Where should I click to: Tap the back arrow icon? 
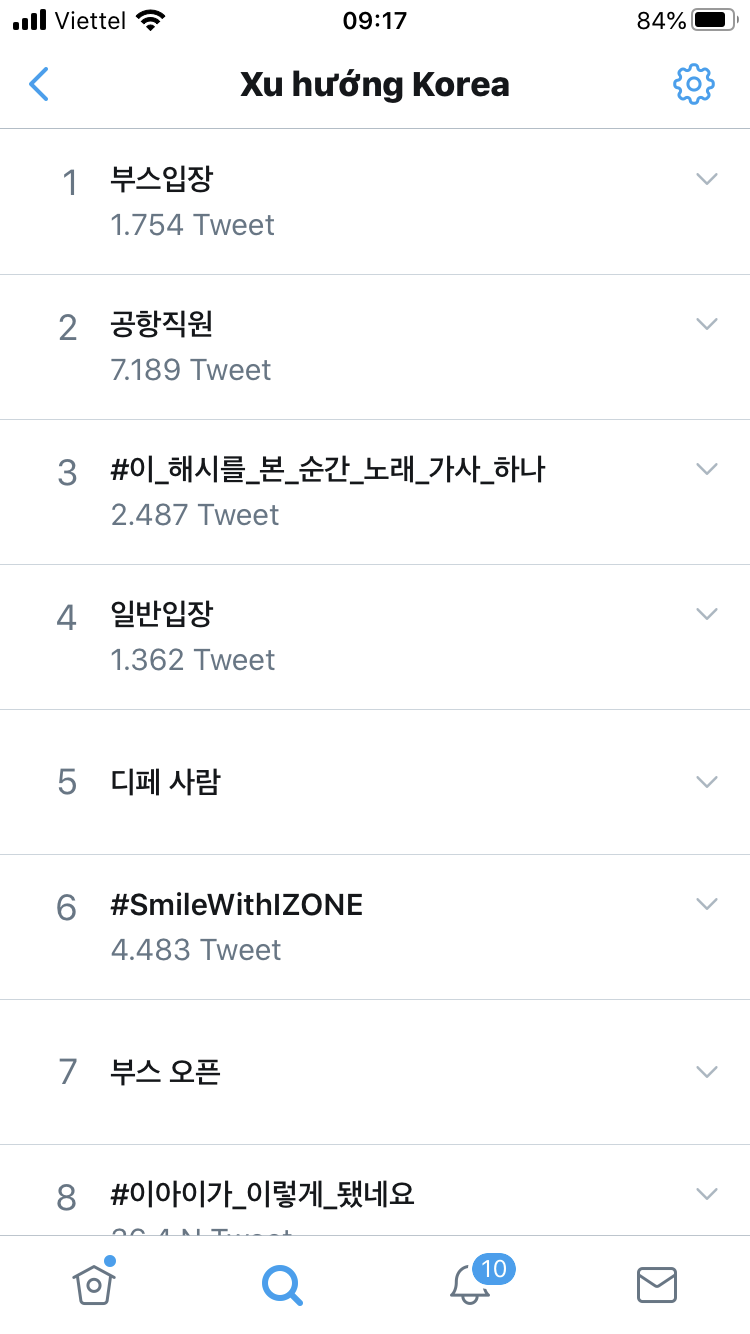[x=39, y=85]
